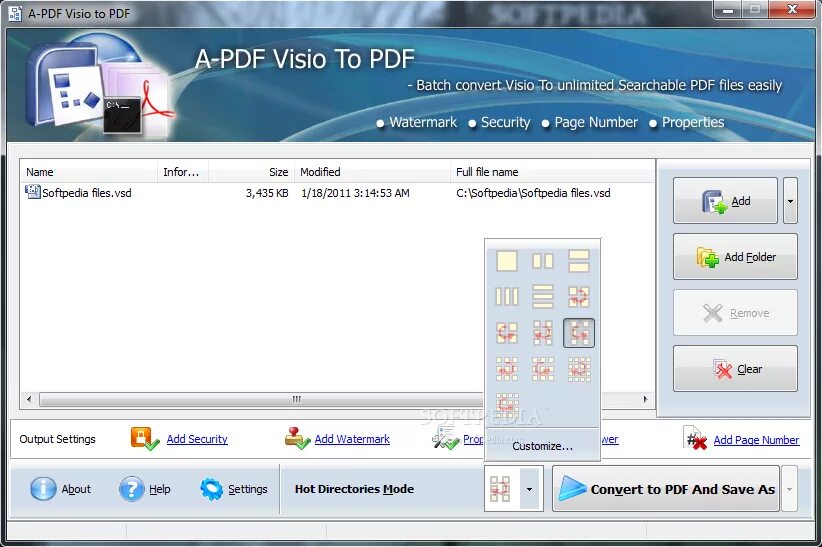Viewport: 822px width, 547px height.
Task: Click the Full file name column header
Action: [552, 171]
